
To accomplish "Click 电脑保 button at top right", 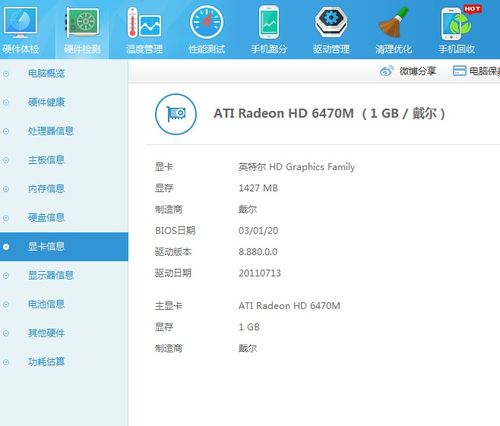I will pyautogui.click(x=476, y=71).
